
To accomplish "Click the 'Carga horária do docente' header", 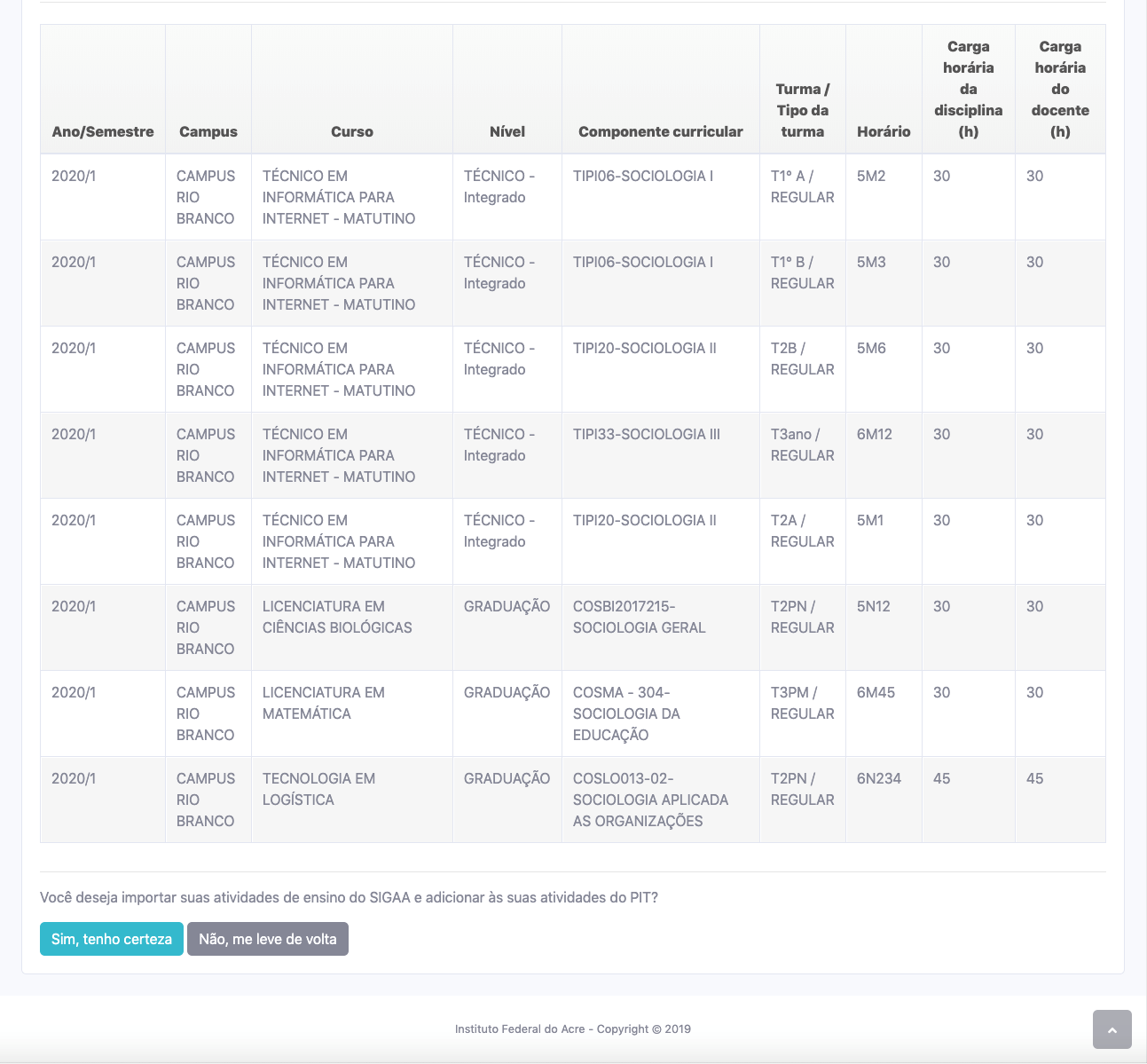I will click(1060, 89).
